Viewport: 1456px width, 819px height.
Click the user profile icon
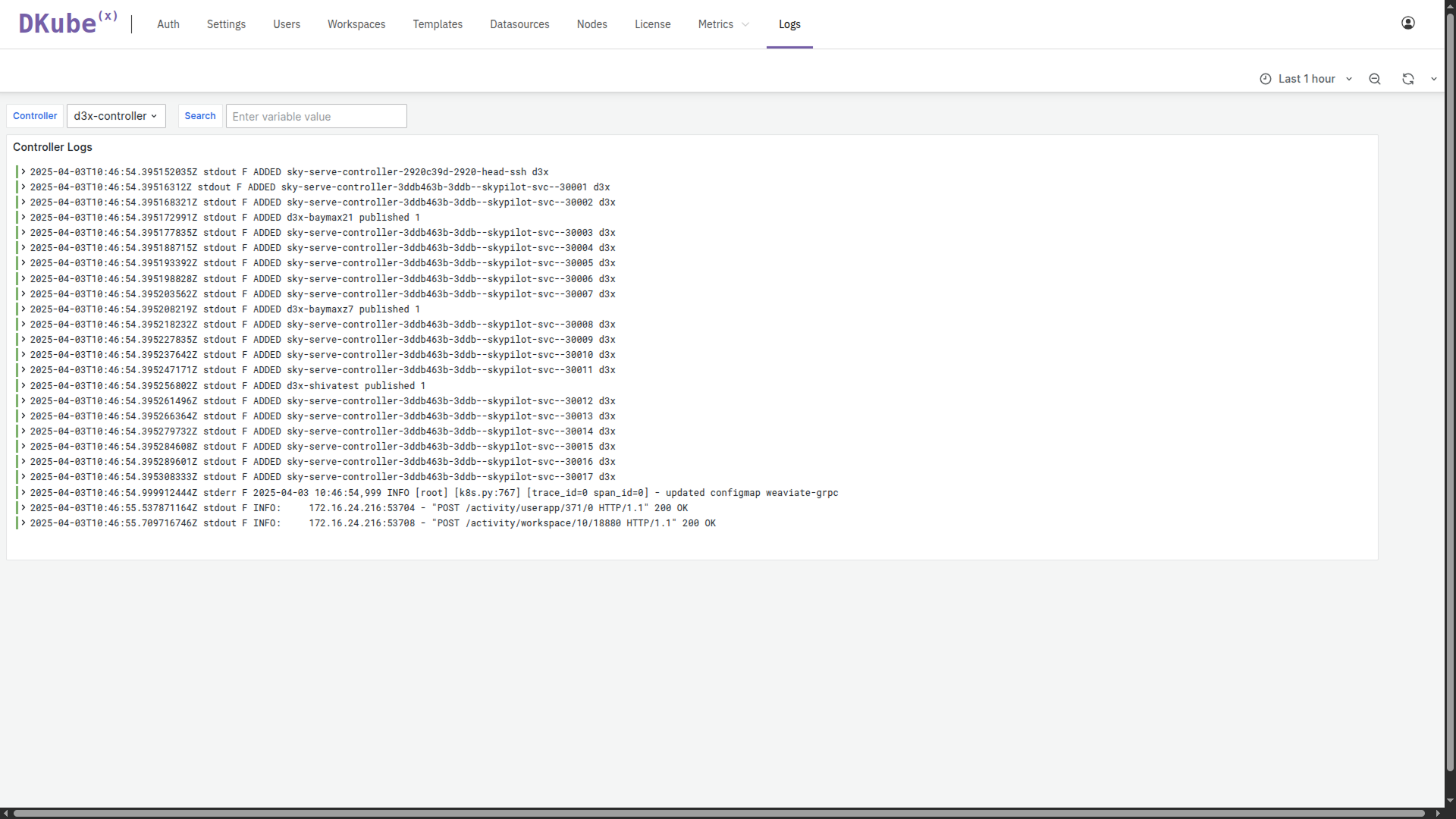click(x=1407, y=23)
